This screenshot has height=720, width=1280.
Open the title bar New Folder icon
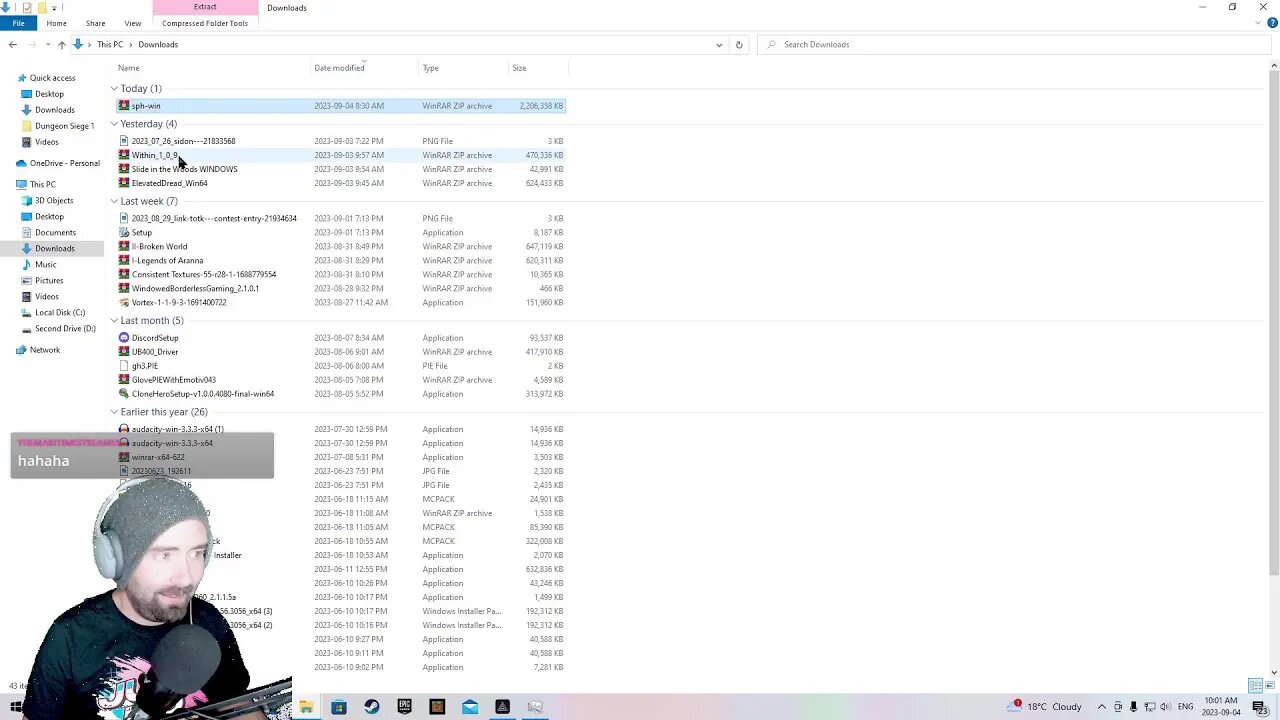click(42, 7)
